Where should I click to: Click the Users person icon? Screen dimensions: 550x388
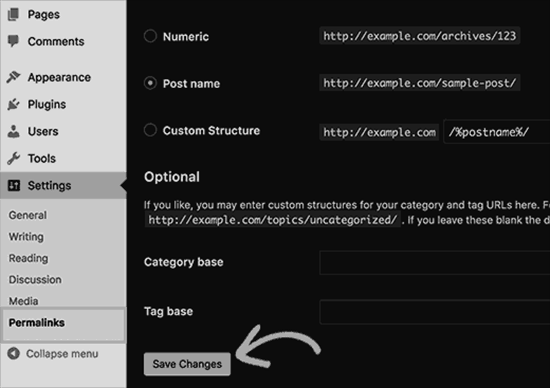click(13, 131)
